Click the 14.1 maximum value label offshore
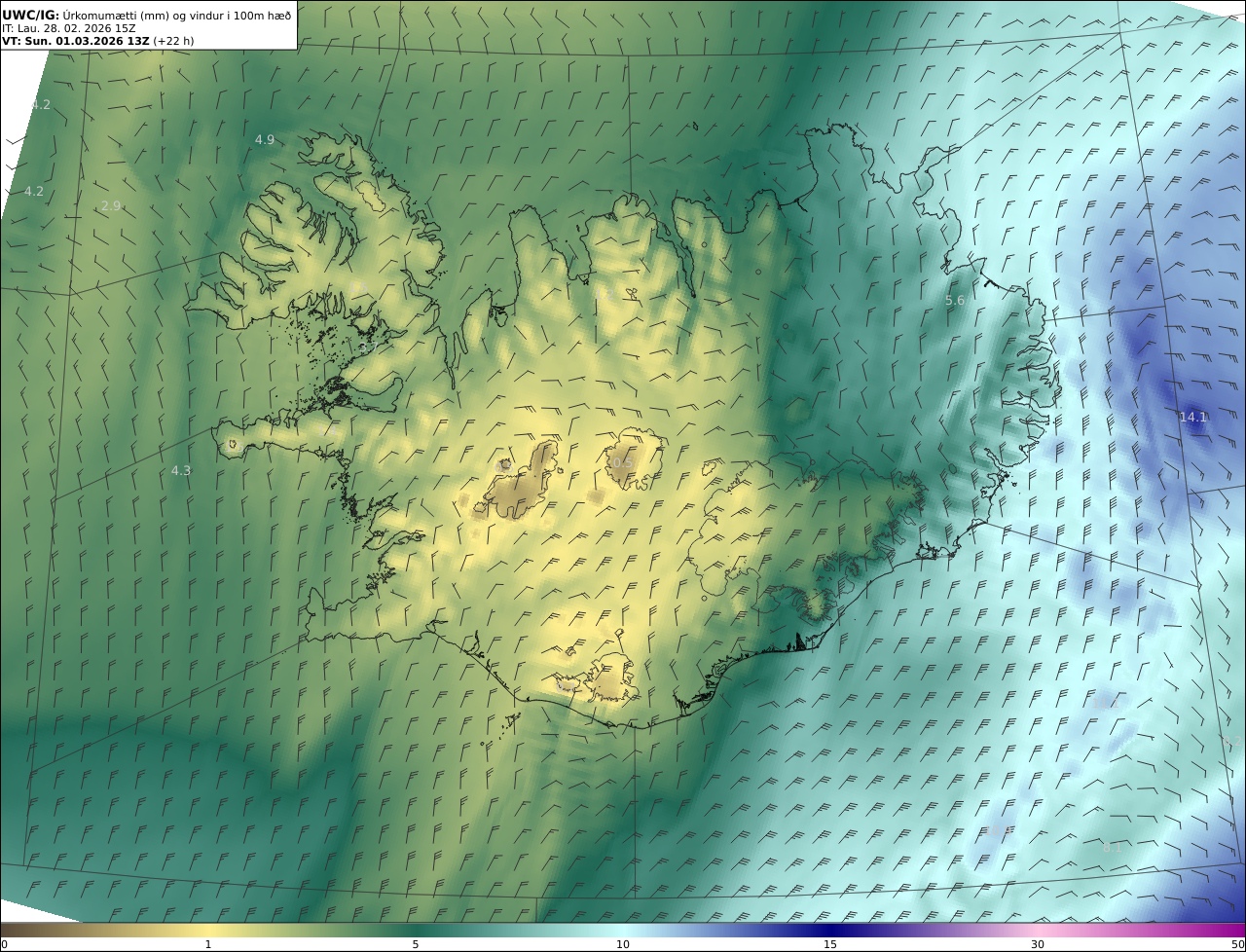Screen dimensions: 1246x952 [x=1192, y=417]
